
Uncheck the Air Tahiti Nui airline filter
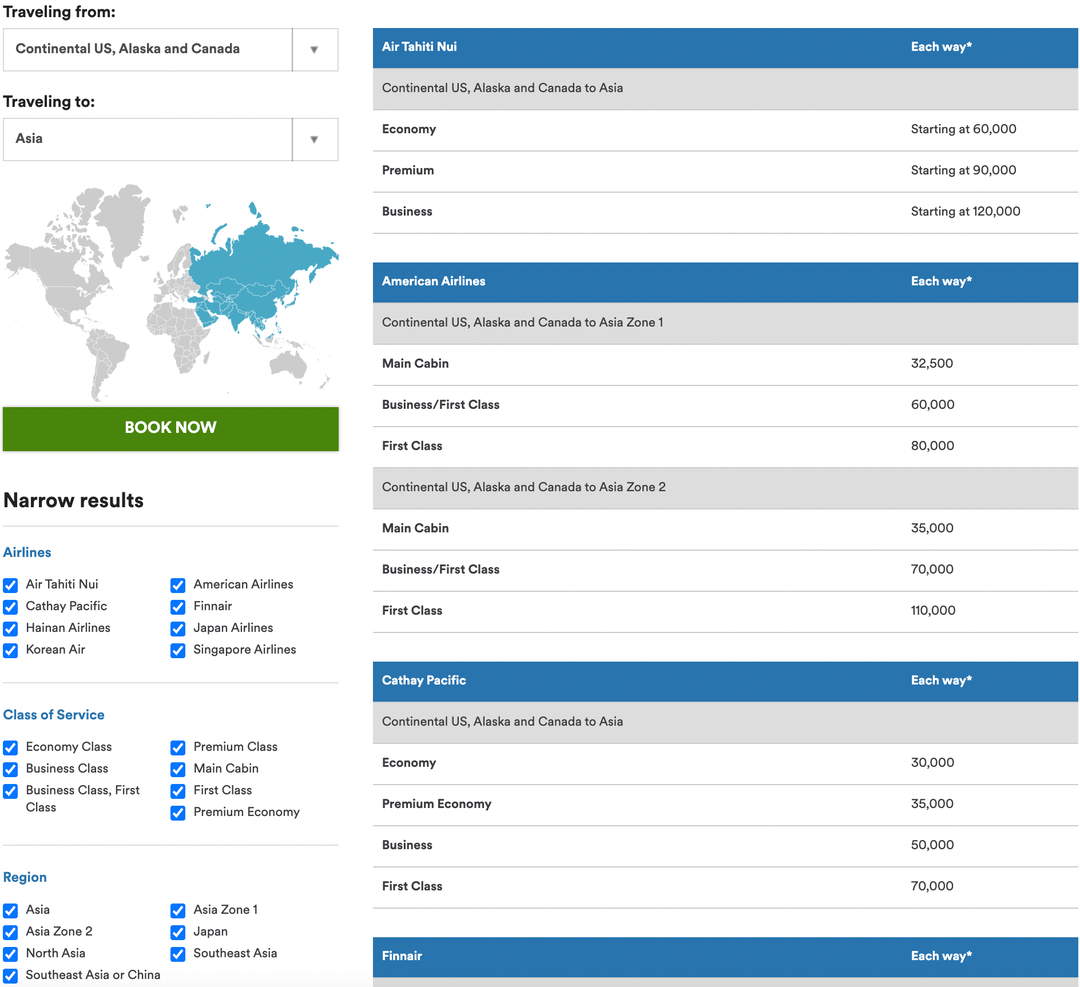pyautogui.click(x=10, y=585)
